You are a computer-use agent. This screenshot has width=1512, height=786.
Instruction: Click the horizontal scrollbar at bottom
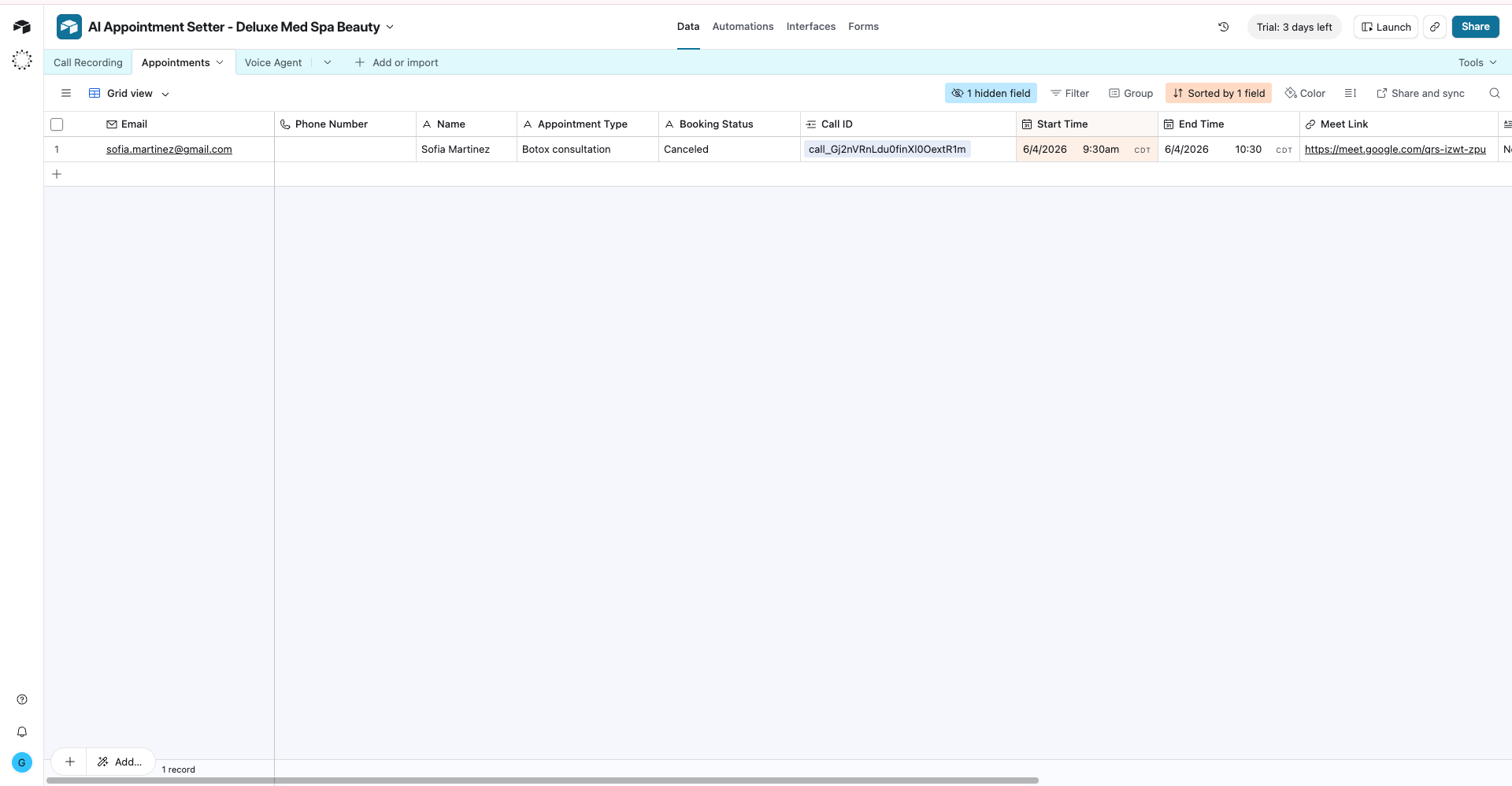tap(543, 780)
